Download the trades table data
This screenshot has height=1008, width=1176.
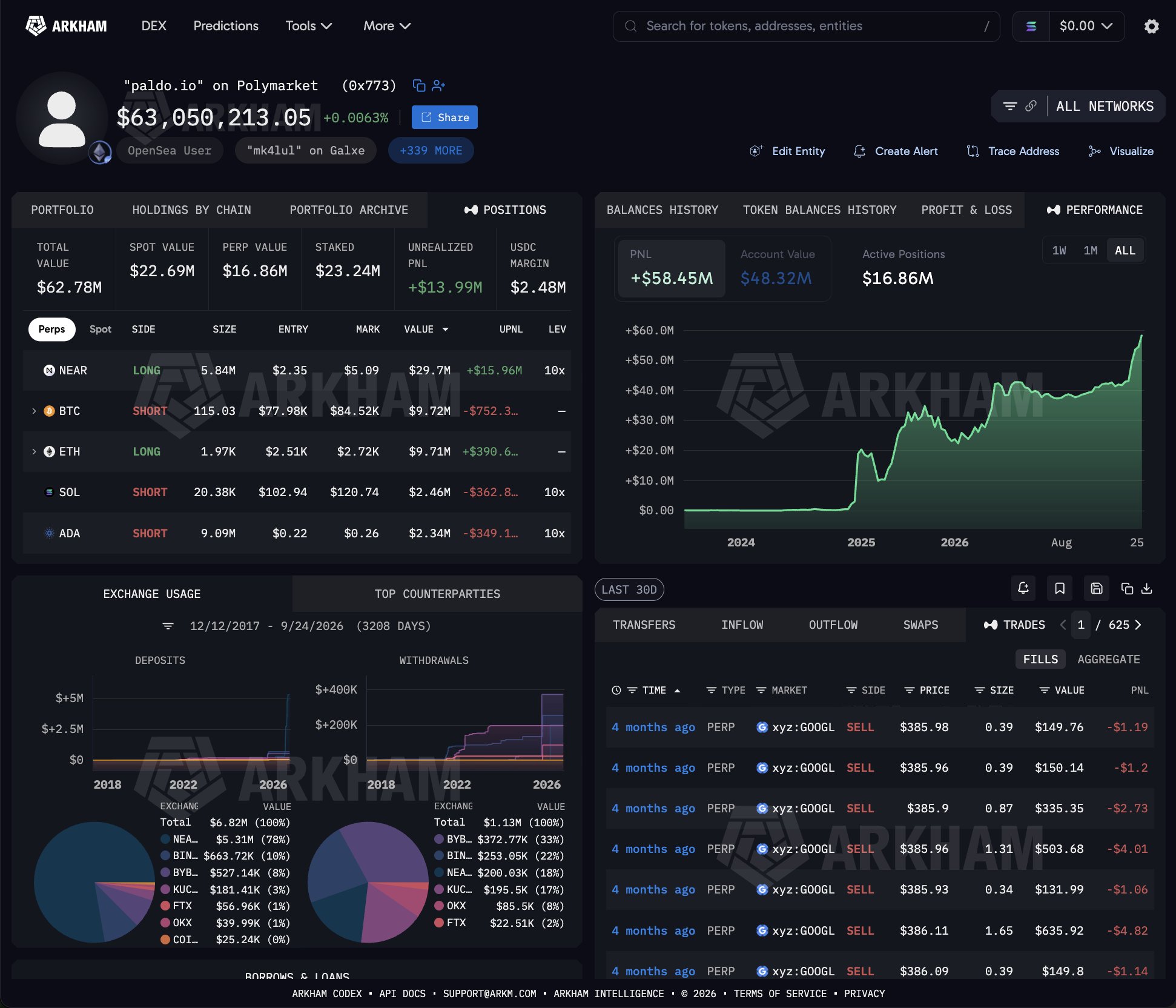[1147, 588]
